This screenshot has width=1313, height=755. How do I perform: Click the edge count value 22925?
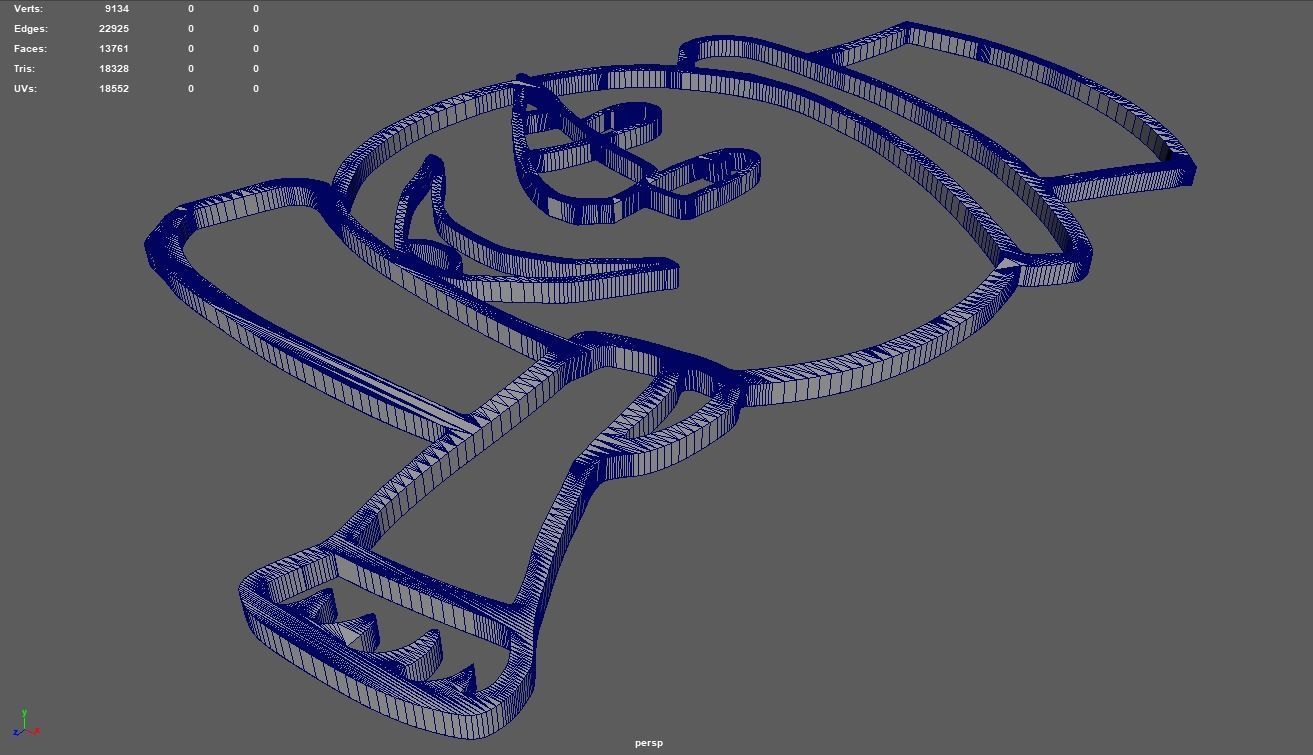pyautogui.click(x=114, y=29)
